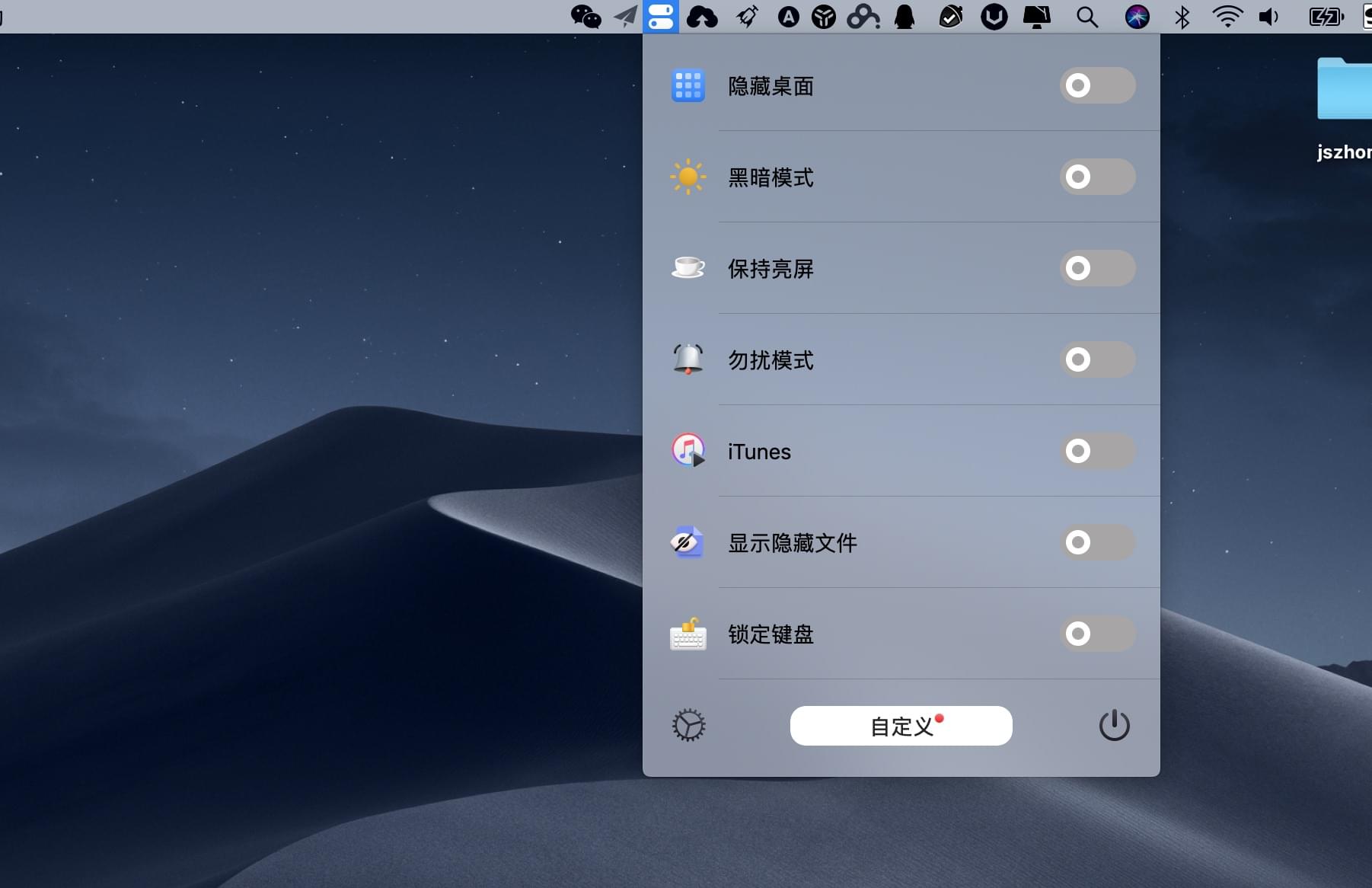
Task: Click the iTunes music note icon
Action: [688, 451]
